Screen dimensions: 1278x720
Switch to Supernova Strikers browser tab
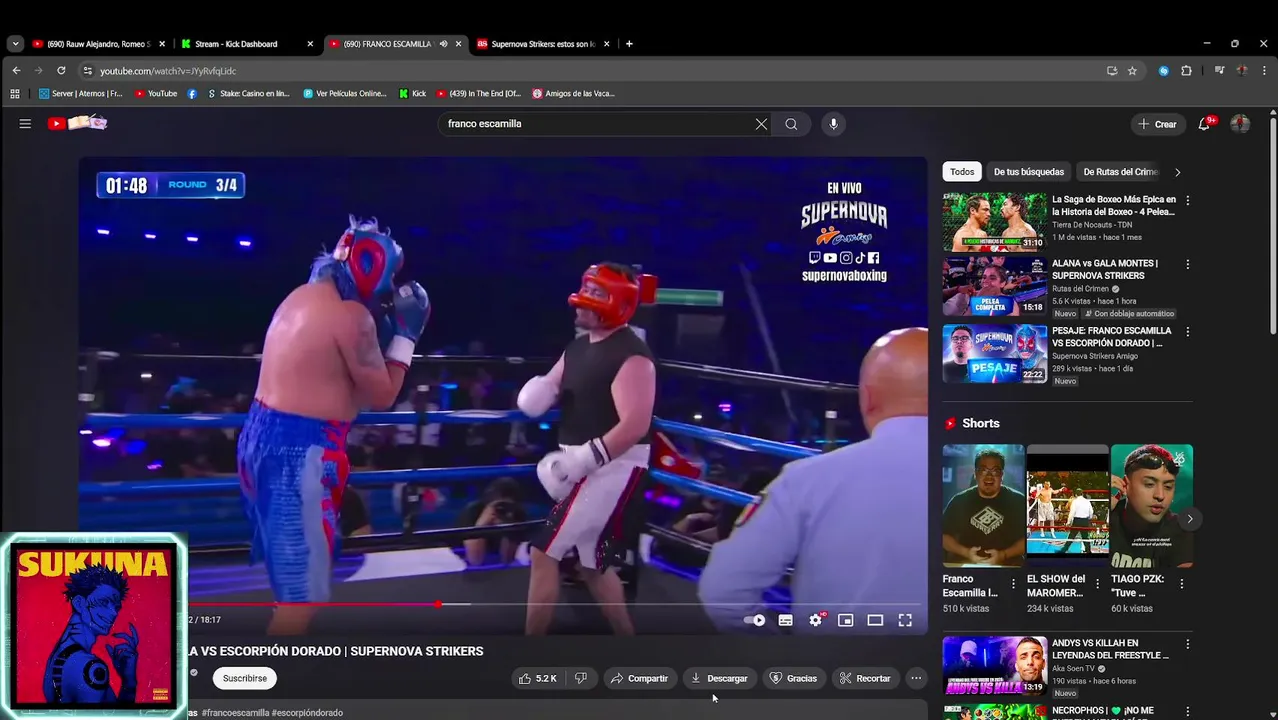pos(544,44)
